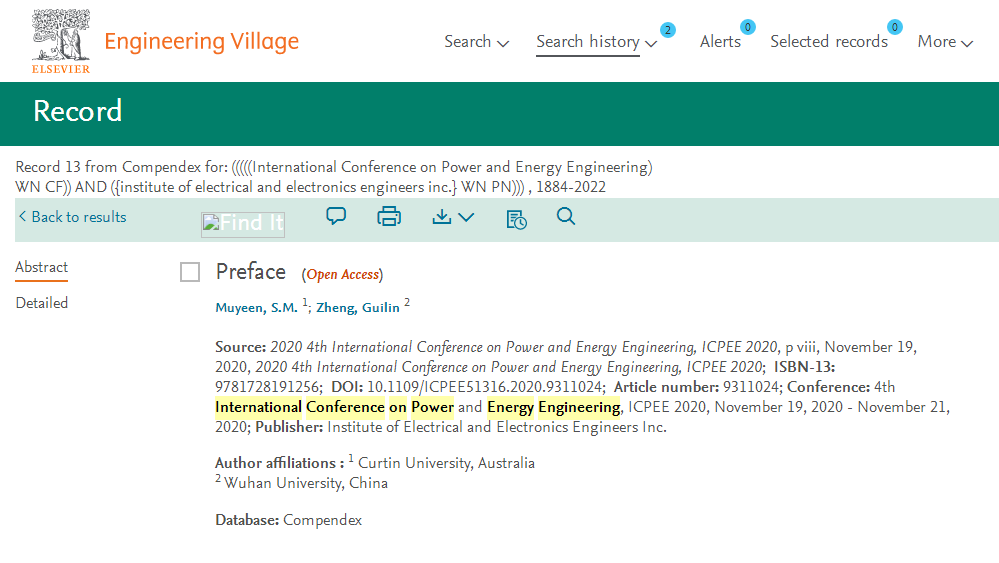Click the magnifying glass search icon
This screenshot has height=563, width=999.
[x=566, y=216]
